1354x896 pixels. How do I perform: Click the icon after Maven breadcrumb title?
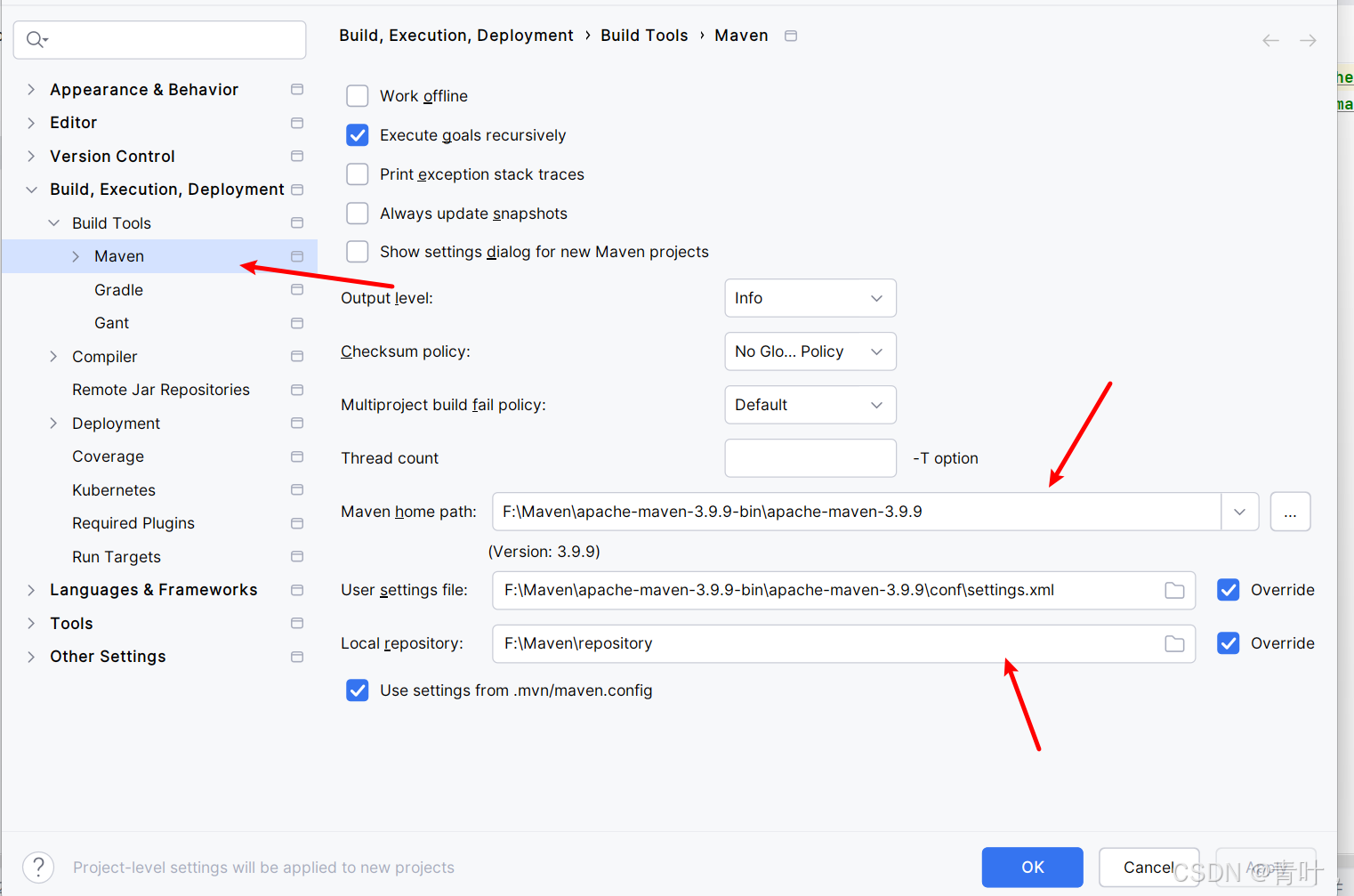[x=791, y=36]
